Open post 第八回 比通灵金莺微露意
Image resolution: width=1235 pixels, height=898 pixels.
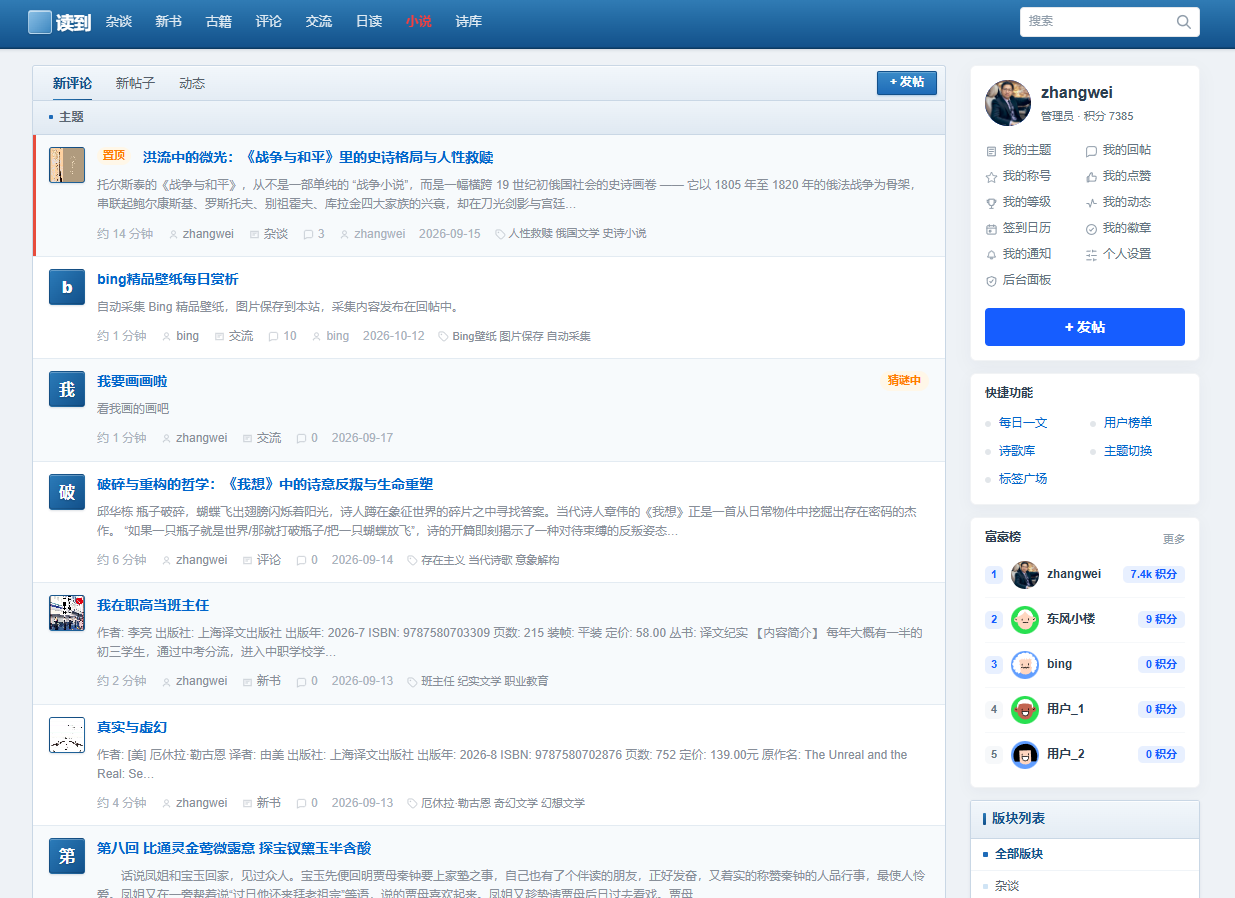click(x=234, y=848)
